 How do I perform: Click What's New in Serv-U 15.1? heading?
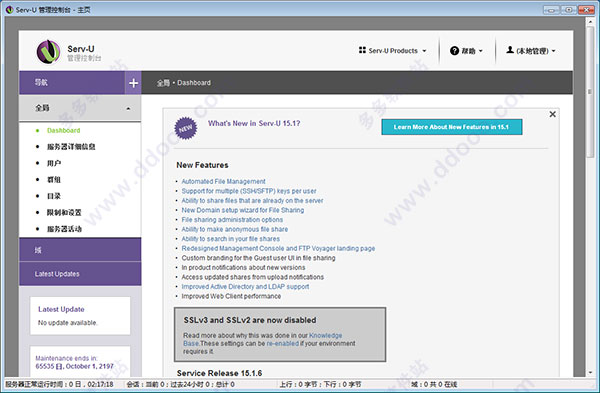click(x=254, y=123)
